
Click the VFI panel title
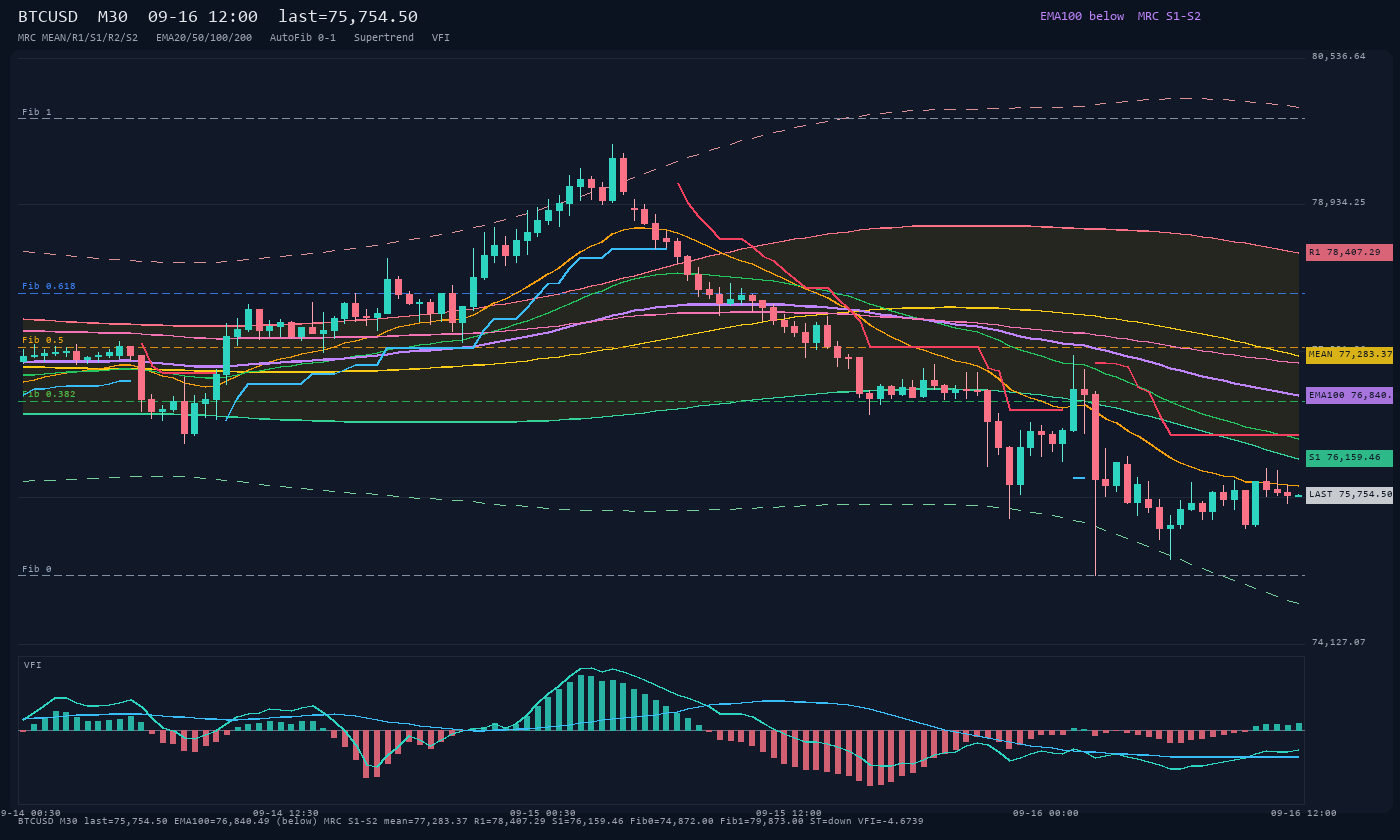point(33,665)
